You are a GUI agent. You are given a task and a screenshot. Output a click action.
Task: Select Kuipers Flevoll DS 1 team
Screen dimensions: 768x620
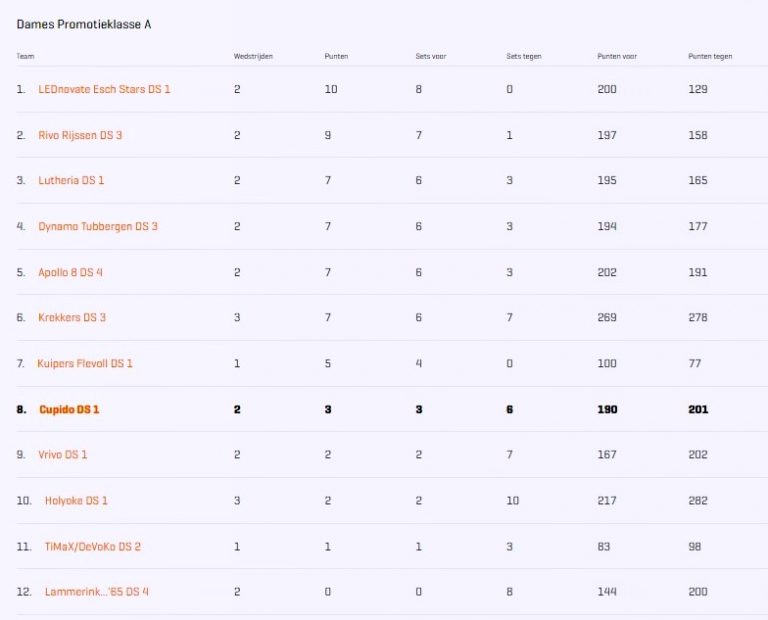point(85,364)
